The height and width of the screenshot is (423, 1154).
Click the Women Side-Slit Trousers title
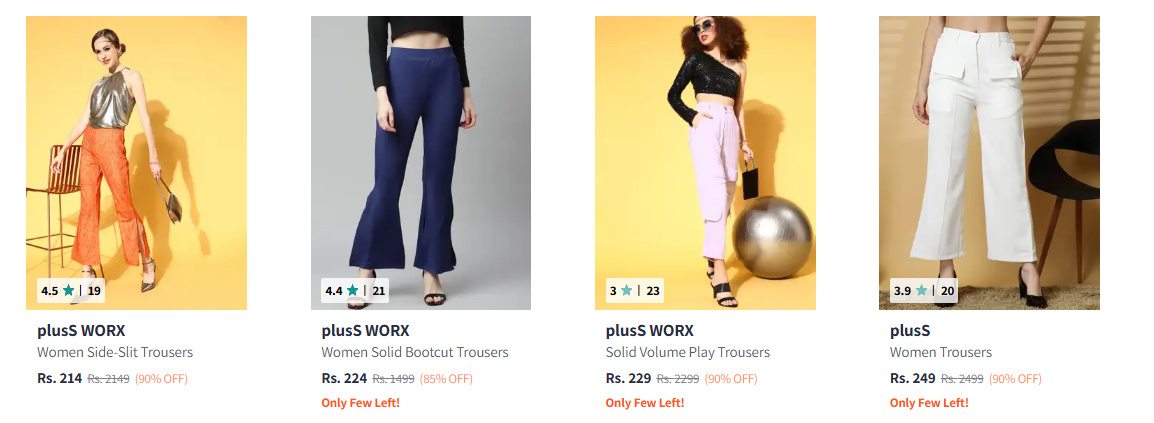(x=115, y=352)
